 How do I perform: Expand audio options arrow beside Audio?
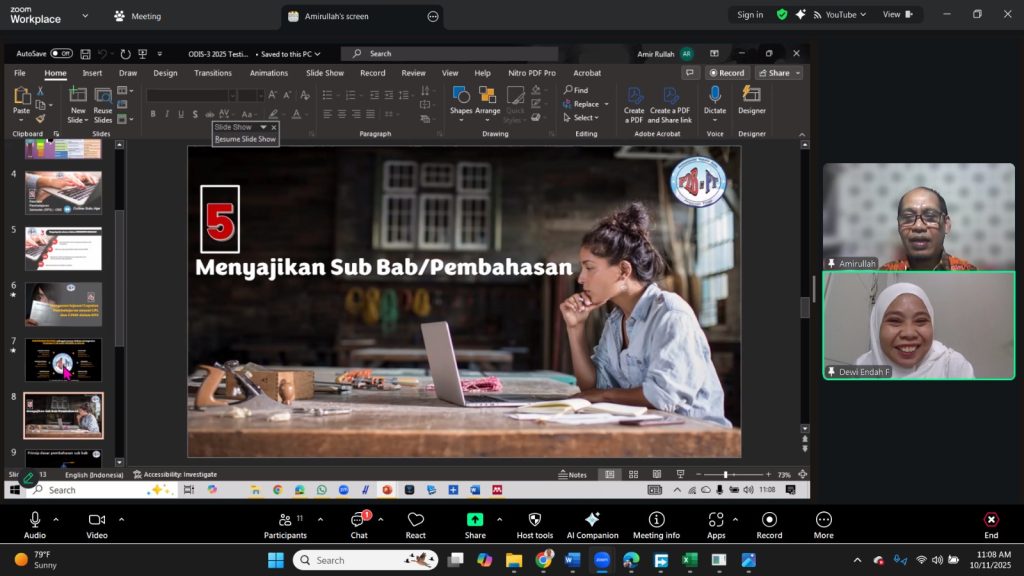point(56,519)
